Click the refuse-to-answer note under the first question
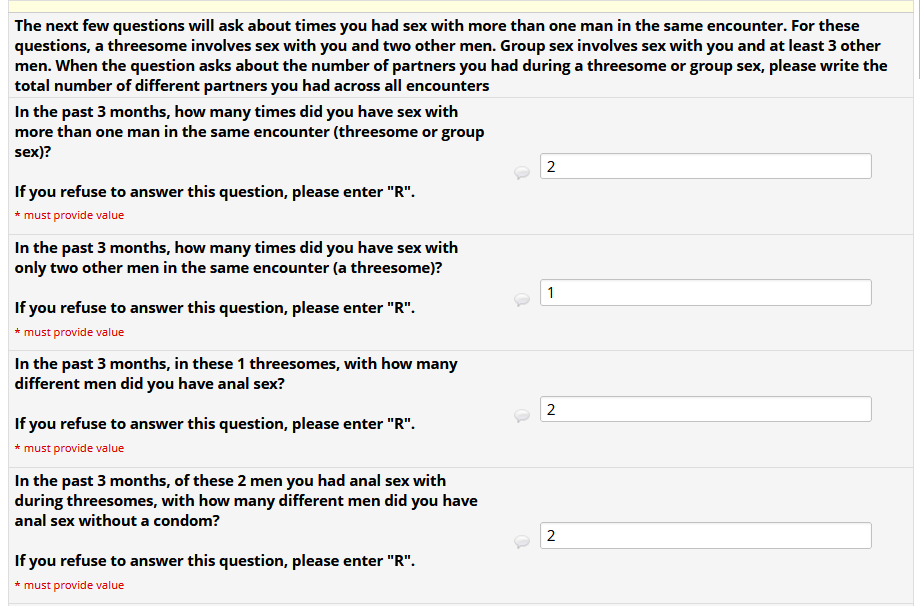Viewport: 920px width, 606px height. click(214, 192)
